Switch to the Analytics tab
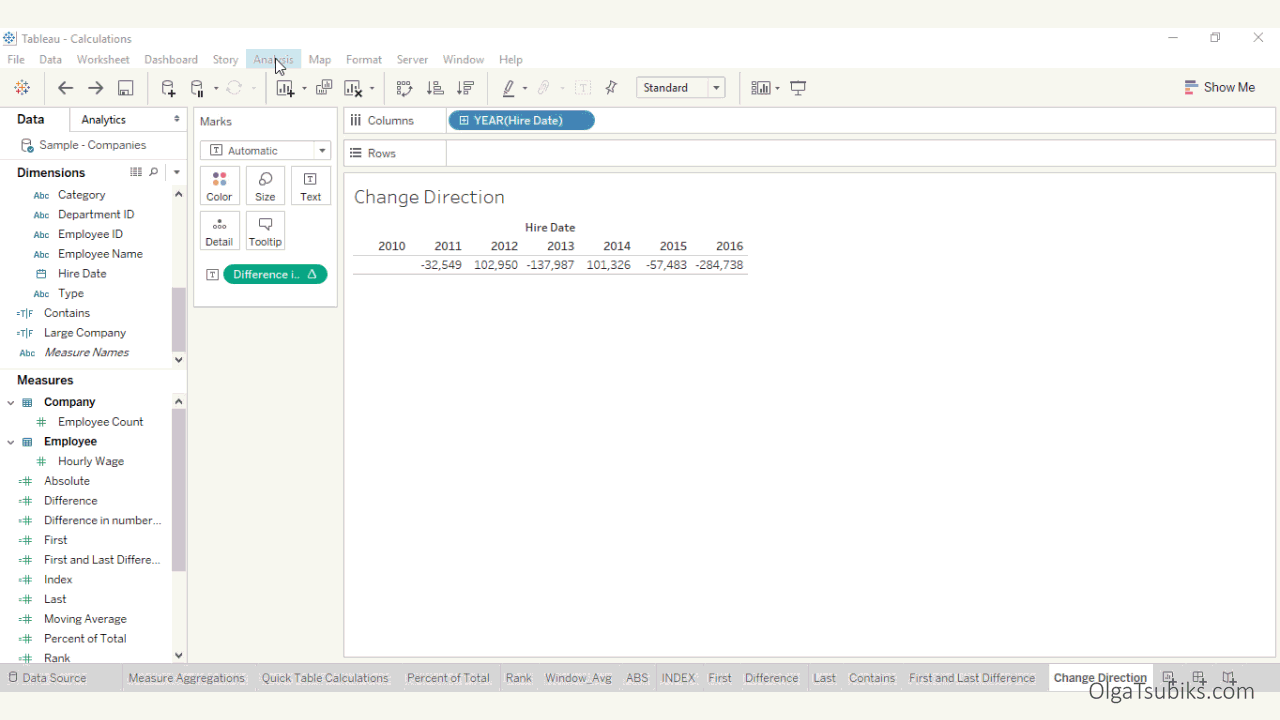This screenshot has height=720, width=1280. (128, 120)
